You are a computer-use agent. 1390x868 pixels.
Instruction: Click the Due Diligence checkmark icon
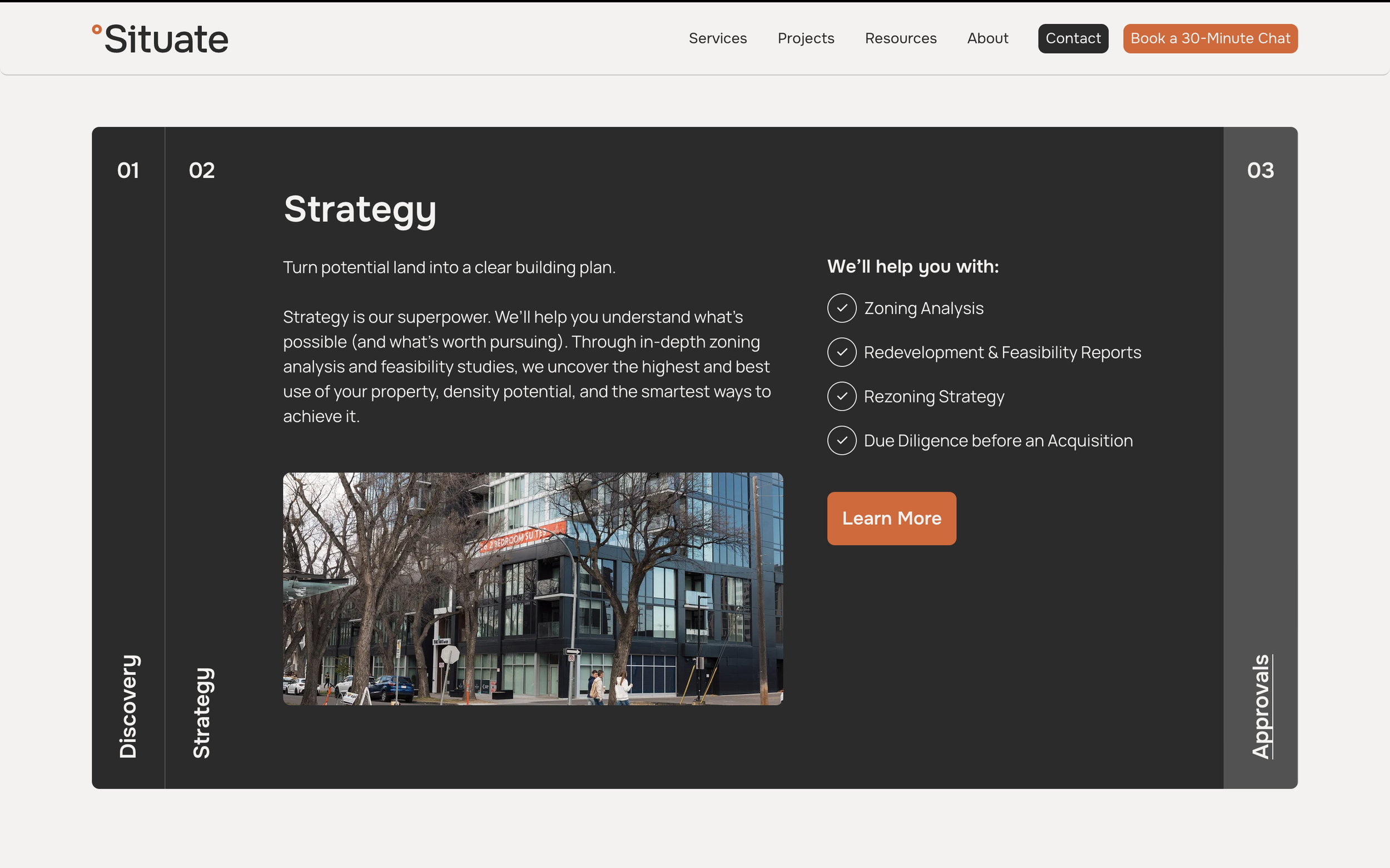[x=841, y=441]
